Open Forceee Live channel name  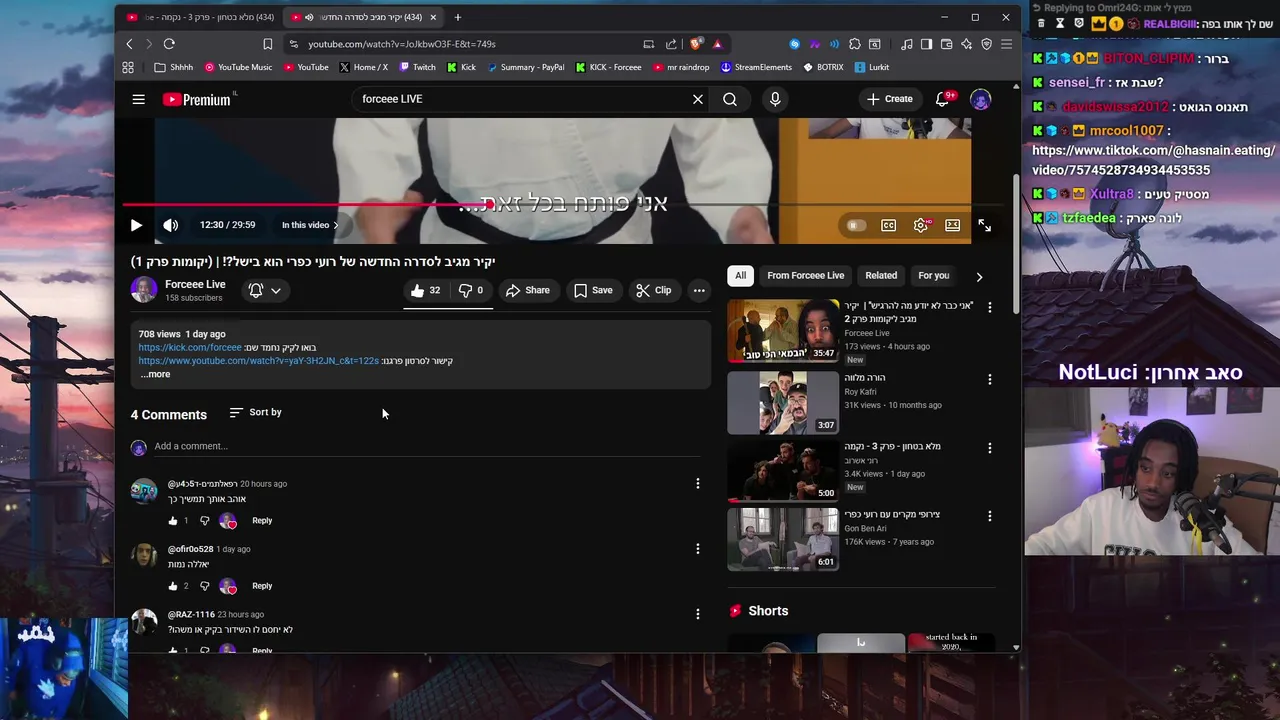coord(195,284)
